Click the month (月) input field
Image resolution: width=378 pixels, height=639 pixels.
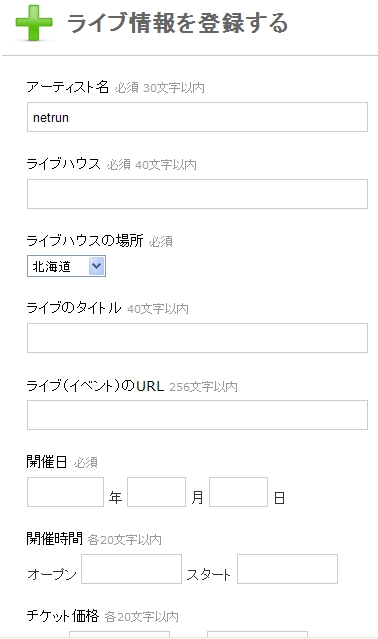click(156, 492)
